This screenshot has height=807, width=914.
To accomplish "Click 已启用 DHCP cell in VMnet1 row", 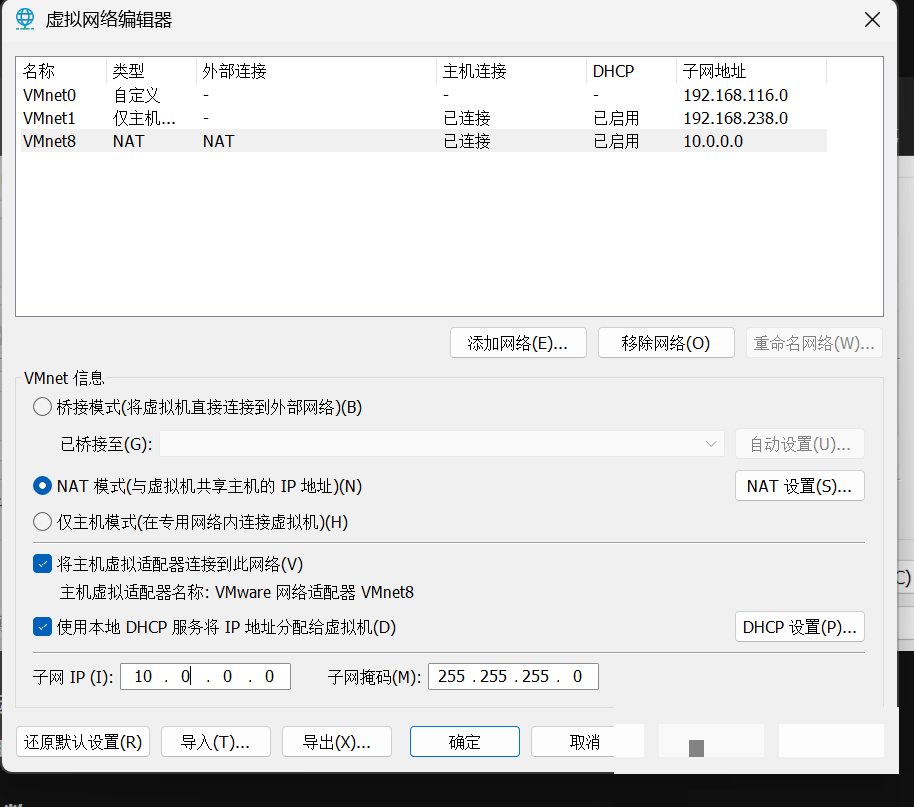I will click(616, 118).
